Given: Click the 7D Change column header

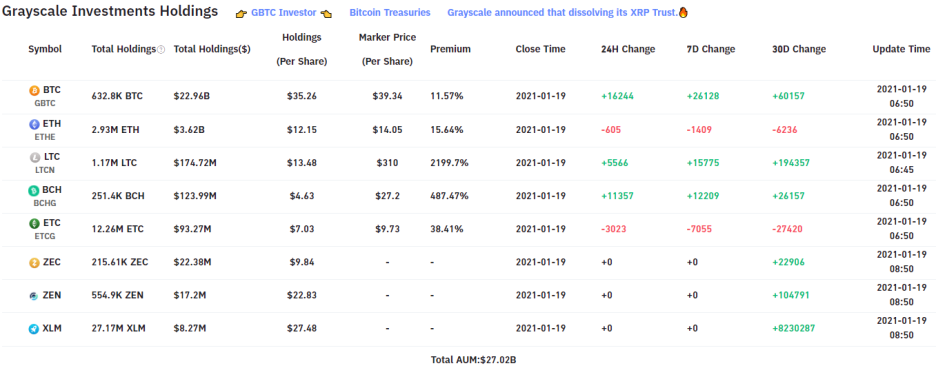Looking at the screenshot, I should (x=711, y=50).
